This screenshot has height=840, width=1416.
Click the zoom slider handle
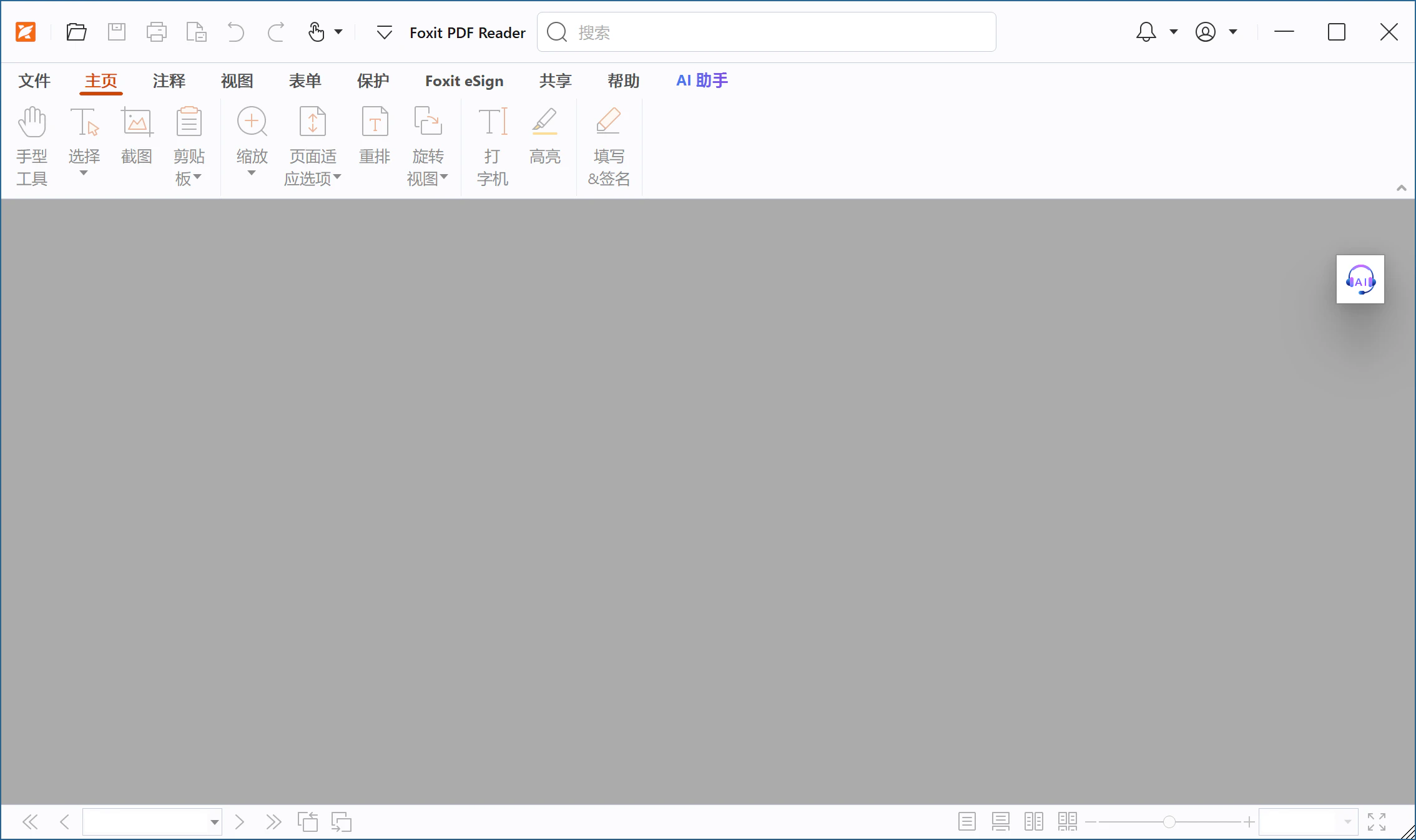coord(1169,822)
